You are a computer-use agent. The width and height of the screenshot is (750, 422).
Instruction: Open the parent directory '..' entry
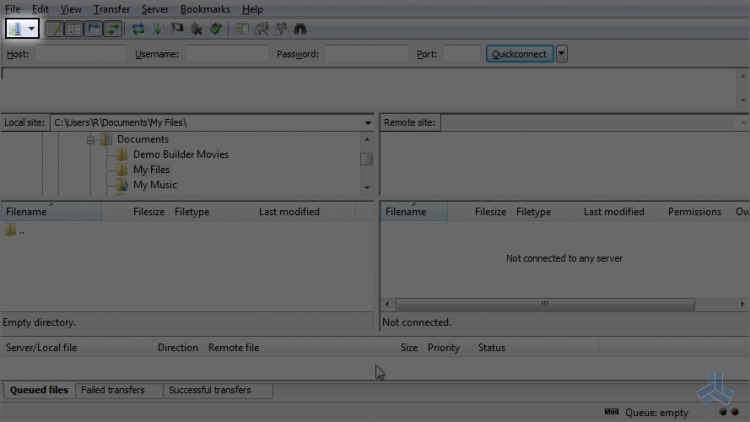point(15,231)
